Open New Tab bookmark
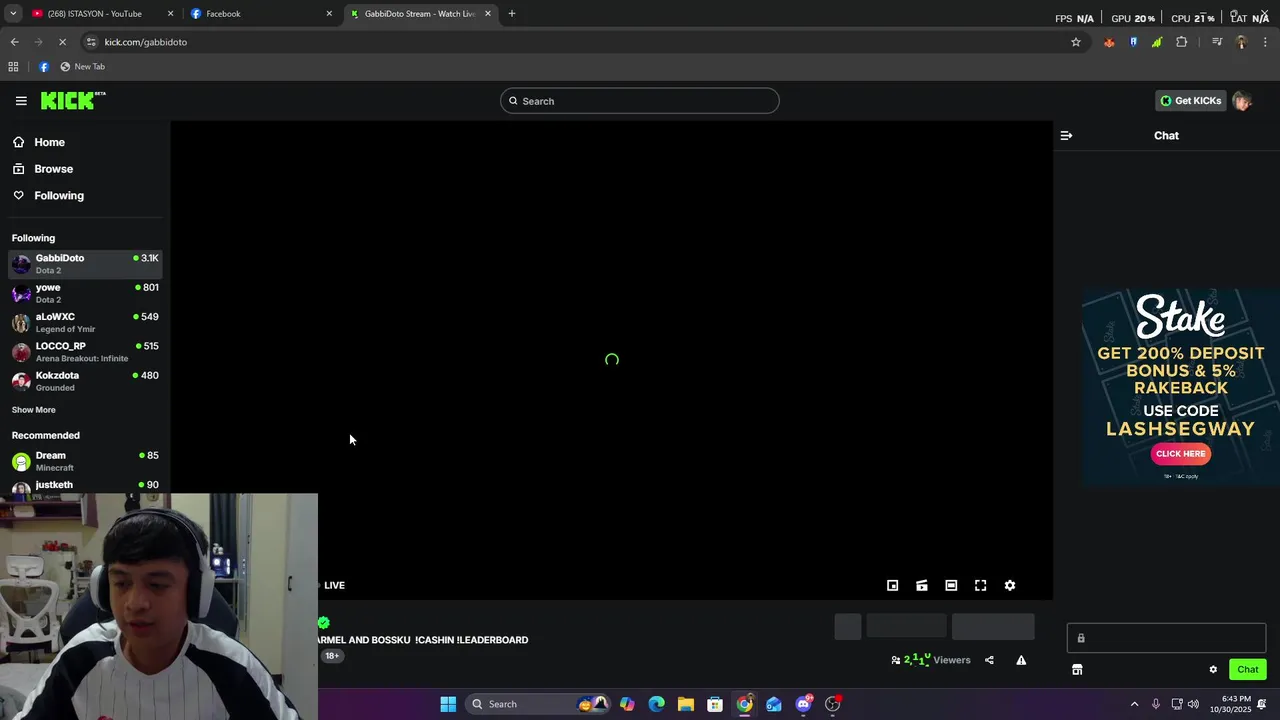 tap(82, 67)
